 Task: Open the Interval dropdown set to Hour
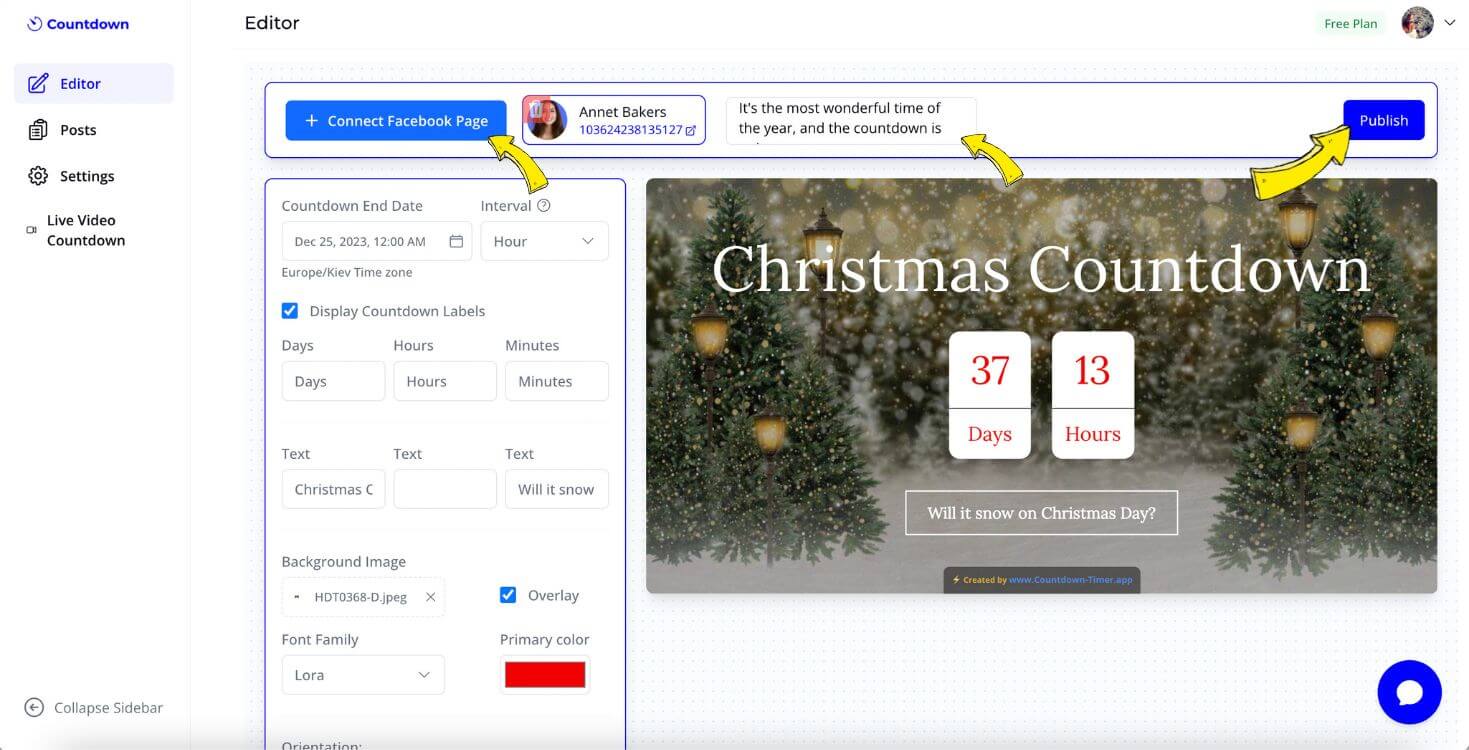click(544, 240)
